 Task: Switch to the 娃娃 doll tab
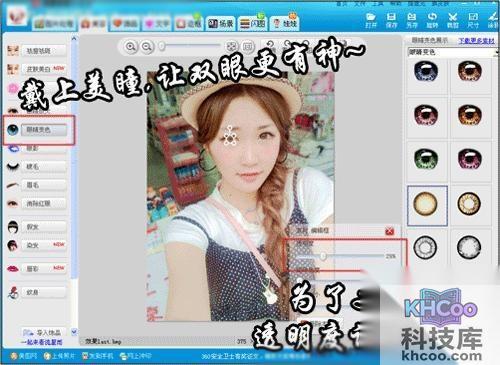[284, 23]
